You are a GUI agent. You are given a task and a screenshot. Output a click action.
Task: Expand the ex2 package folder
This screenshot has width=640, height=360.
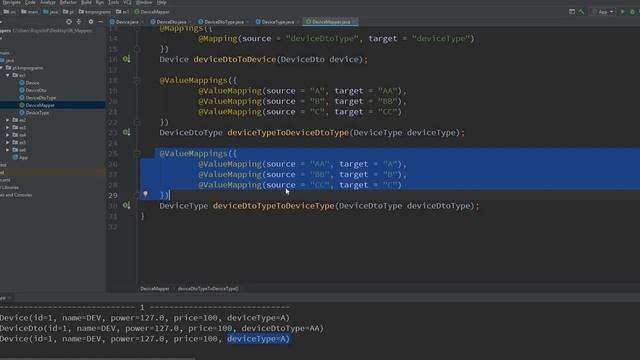[7, 120]
